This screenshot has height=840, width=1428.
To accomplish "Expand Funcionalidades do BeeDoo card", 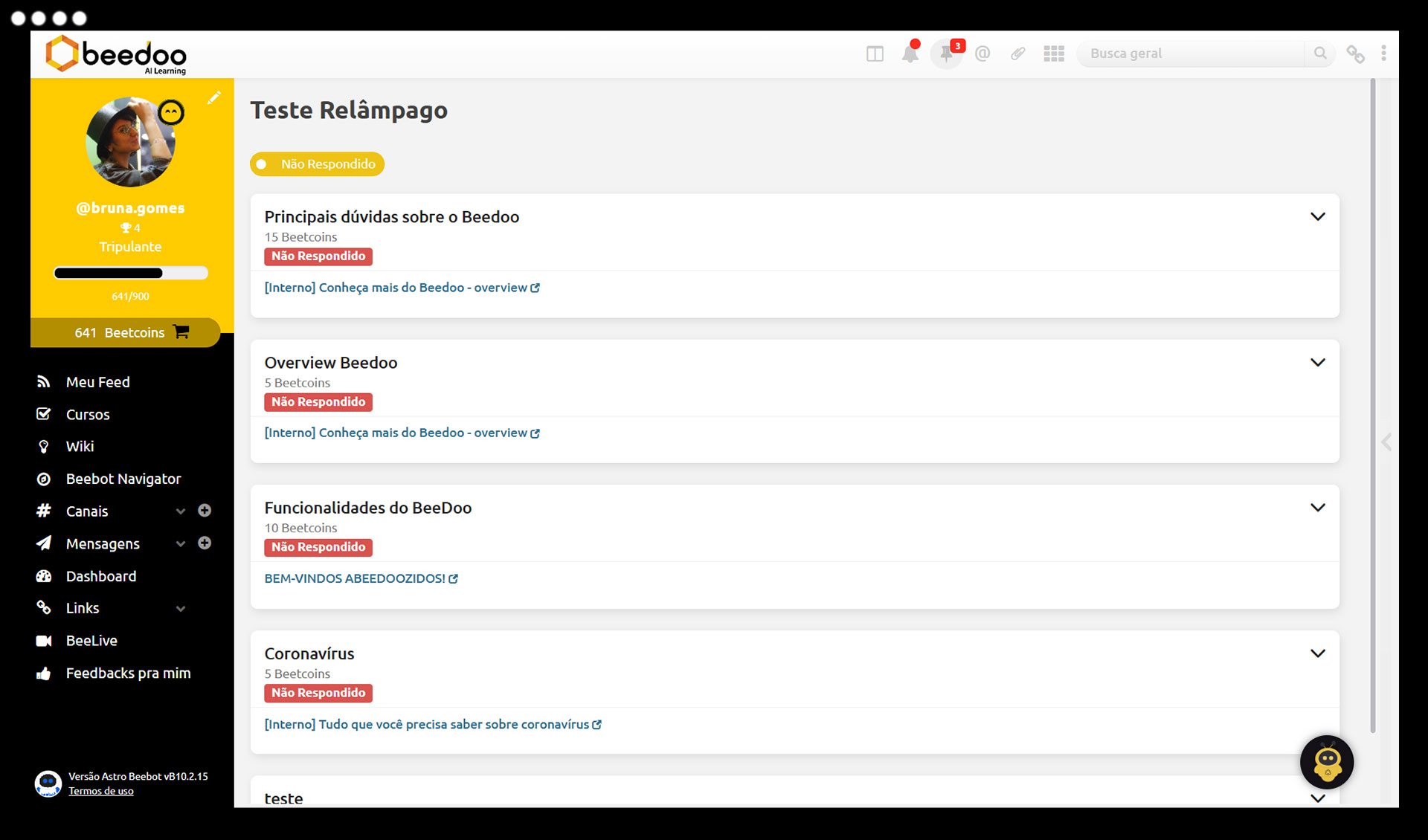I will (x=1318, y=508).
